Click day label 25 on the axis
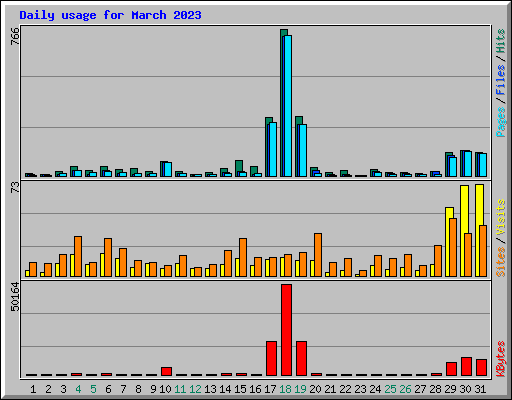Viewport: 512px width, 400px height. (x=390, y=389)
